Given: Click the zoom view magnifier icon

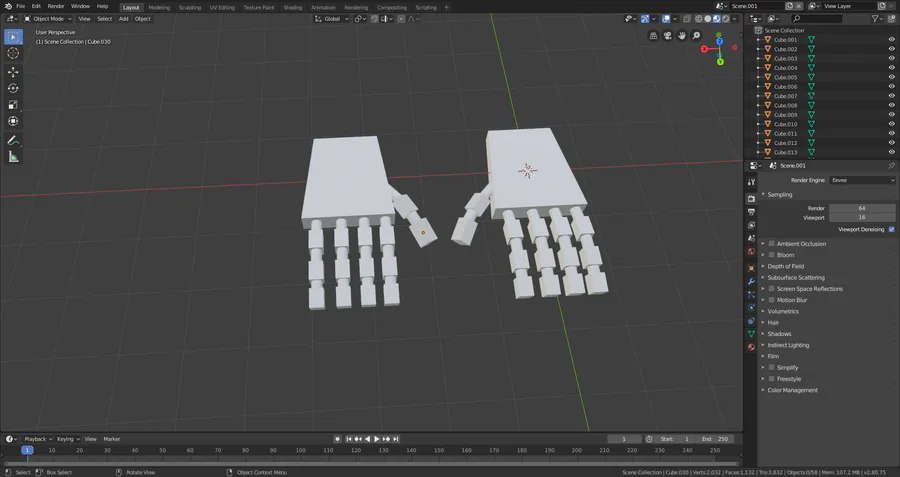Looking at the screenshot, I should (696, 36).
